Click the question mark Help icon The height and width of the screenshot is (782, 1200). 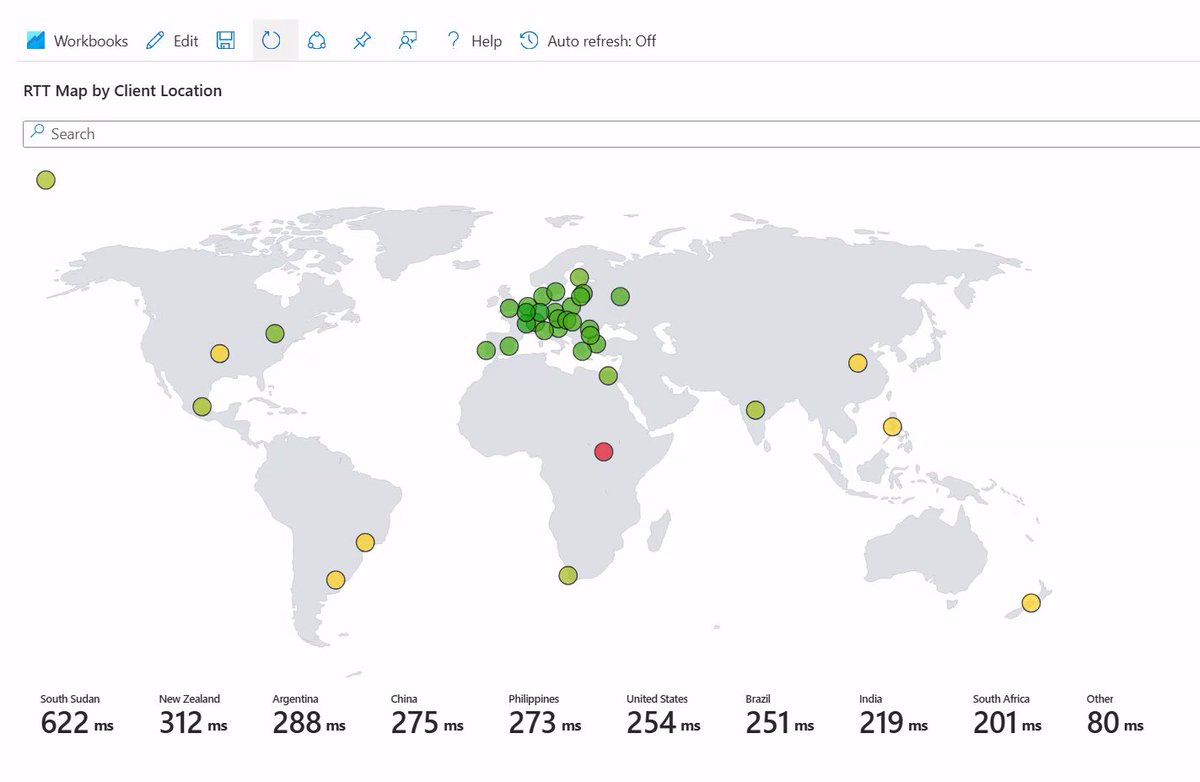point(453,40)
